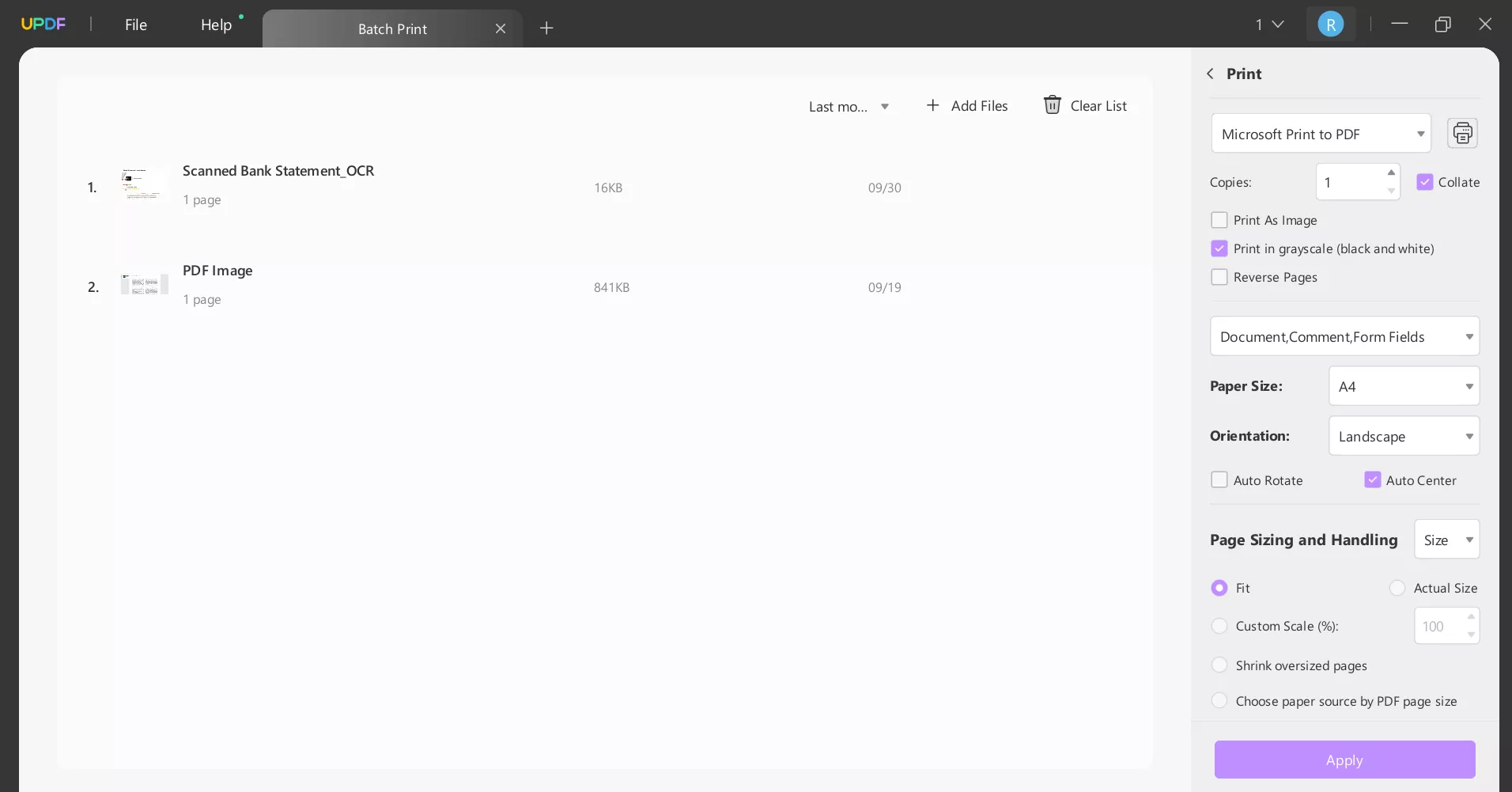Click the UPDF logo
This screenshot has width=1512, height=792.
point(43,24)
